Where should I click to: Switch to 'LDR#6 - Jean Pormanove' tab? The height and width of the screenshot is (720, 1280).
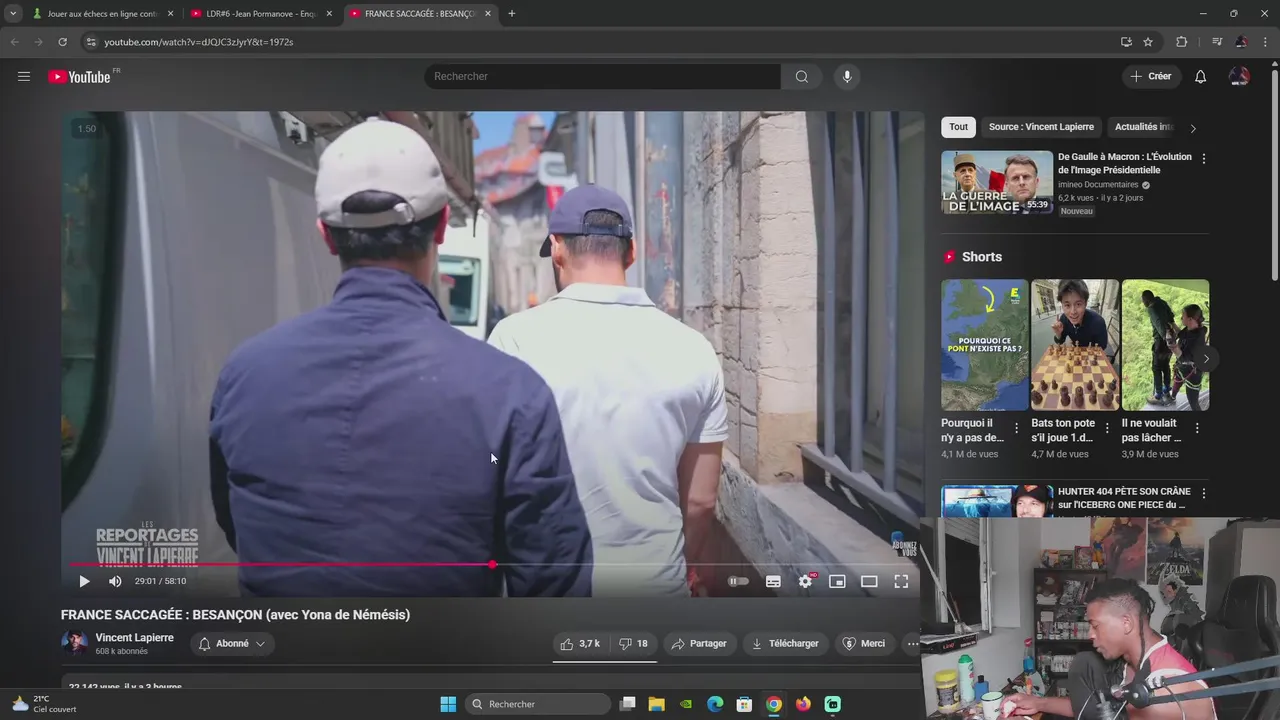click(261, 13)
